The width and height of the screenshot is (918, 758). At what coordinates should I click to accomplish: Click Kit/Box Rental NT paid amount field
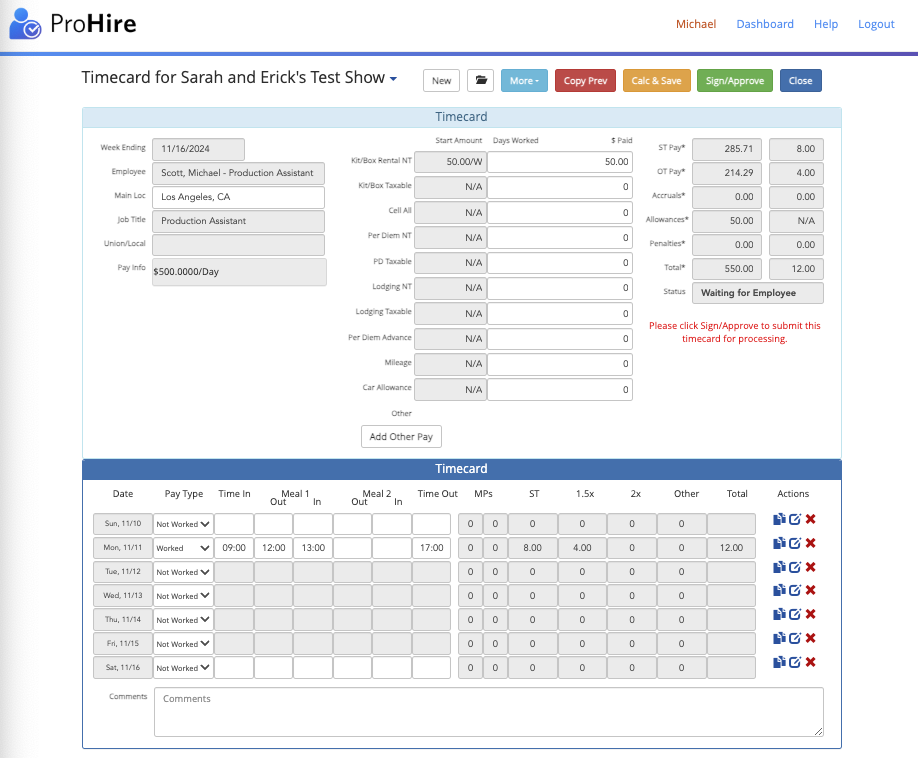click(560, 162)
